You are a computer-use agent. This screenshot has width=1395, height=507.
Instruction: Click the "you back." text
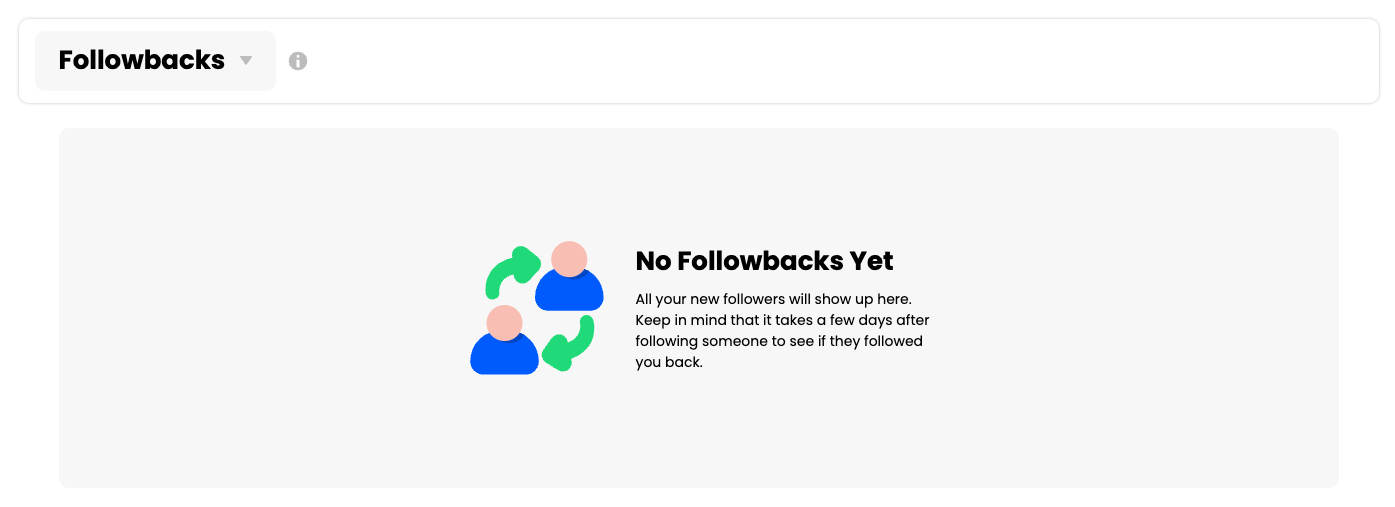pyautogui.click(x=669, y=362)
